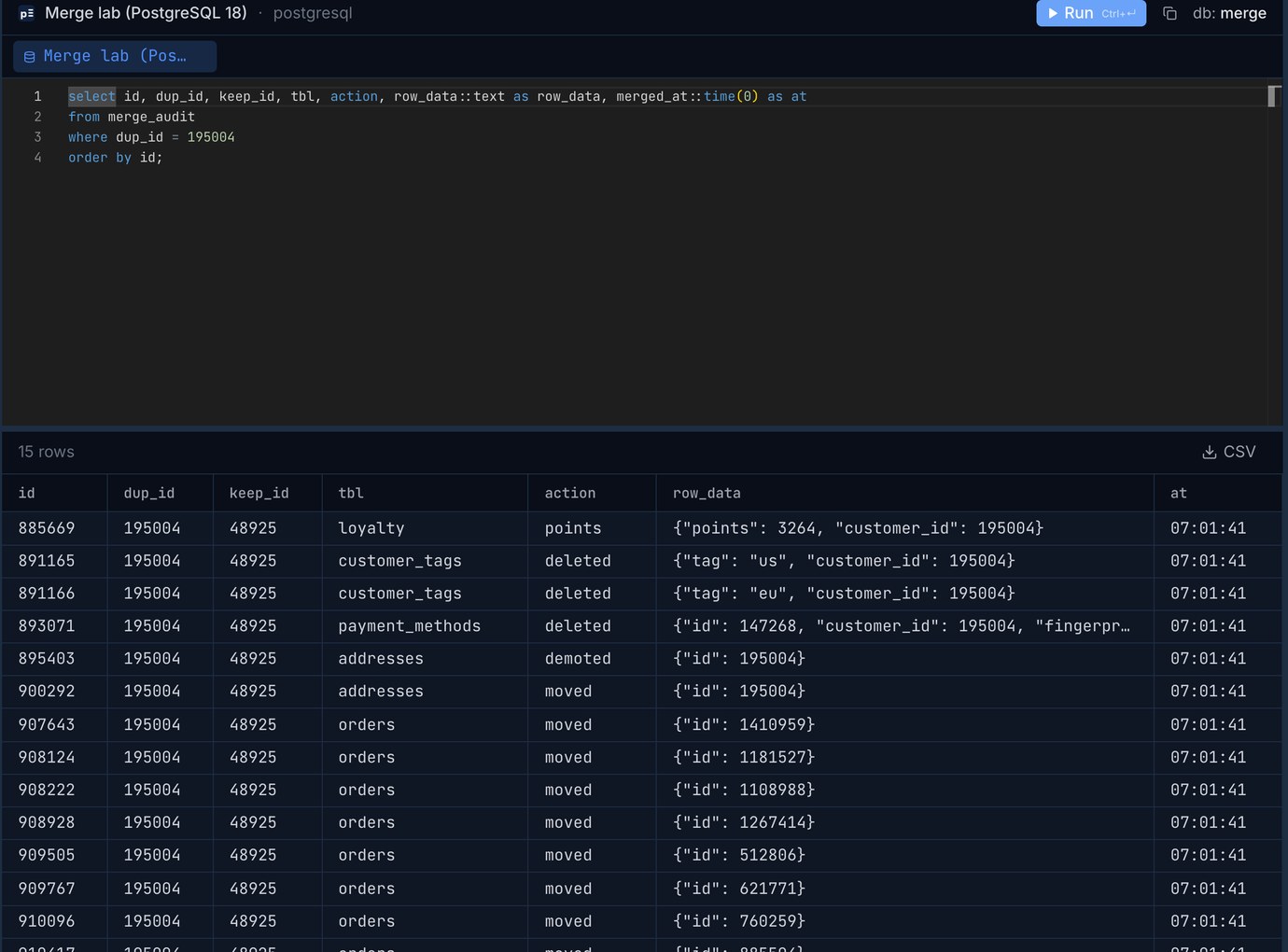The height and width of the screenshot is (952, 1288).
Task: Click the row_data column header
Action: click(x=905, y=493)
